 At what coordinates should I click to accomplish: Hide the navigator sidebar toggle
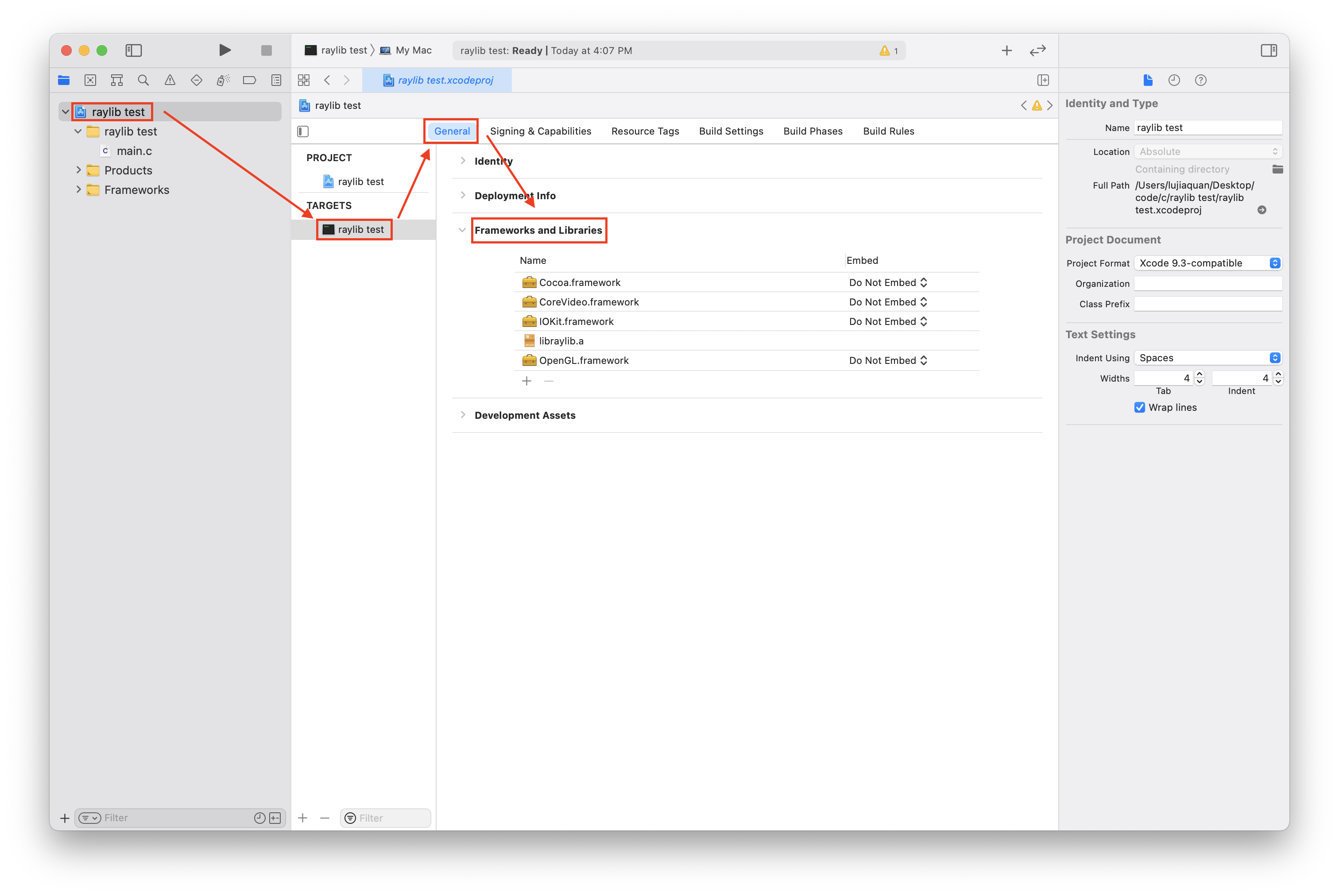coord(133,50)
